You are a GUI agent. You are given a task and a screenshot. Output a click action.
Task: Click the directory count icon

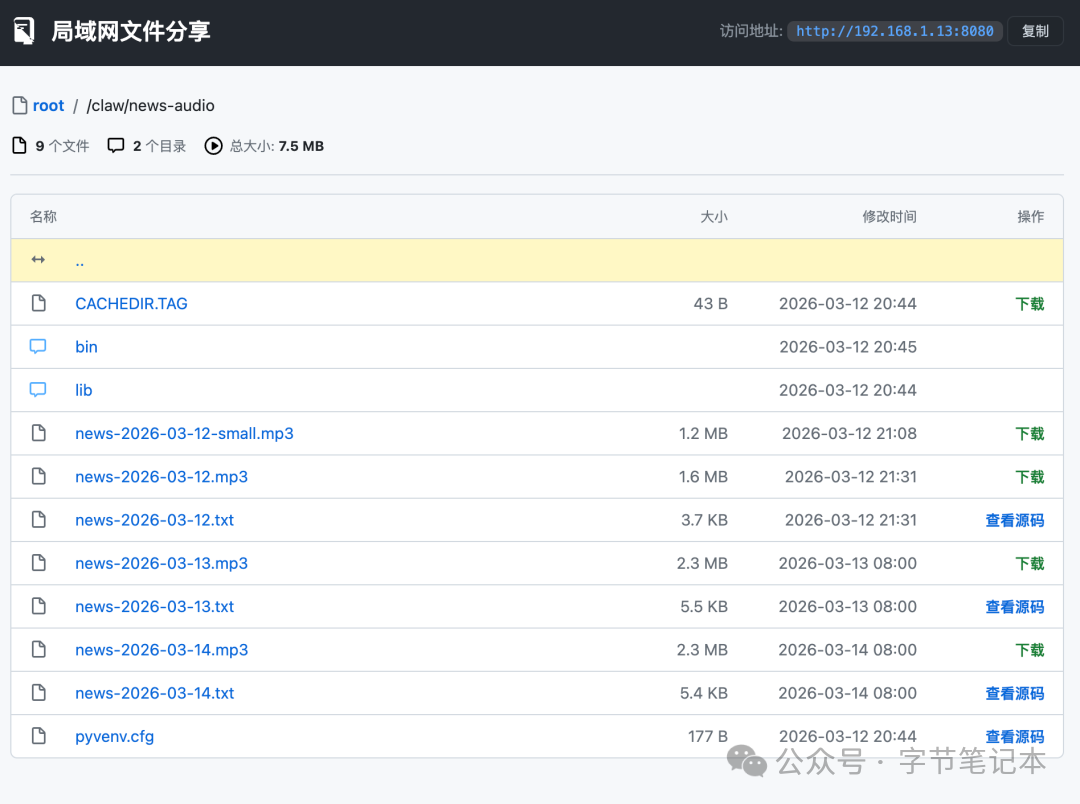pos(116,146)
